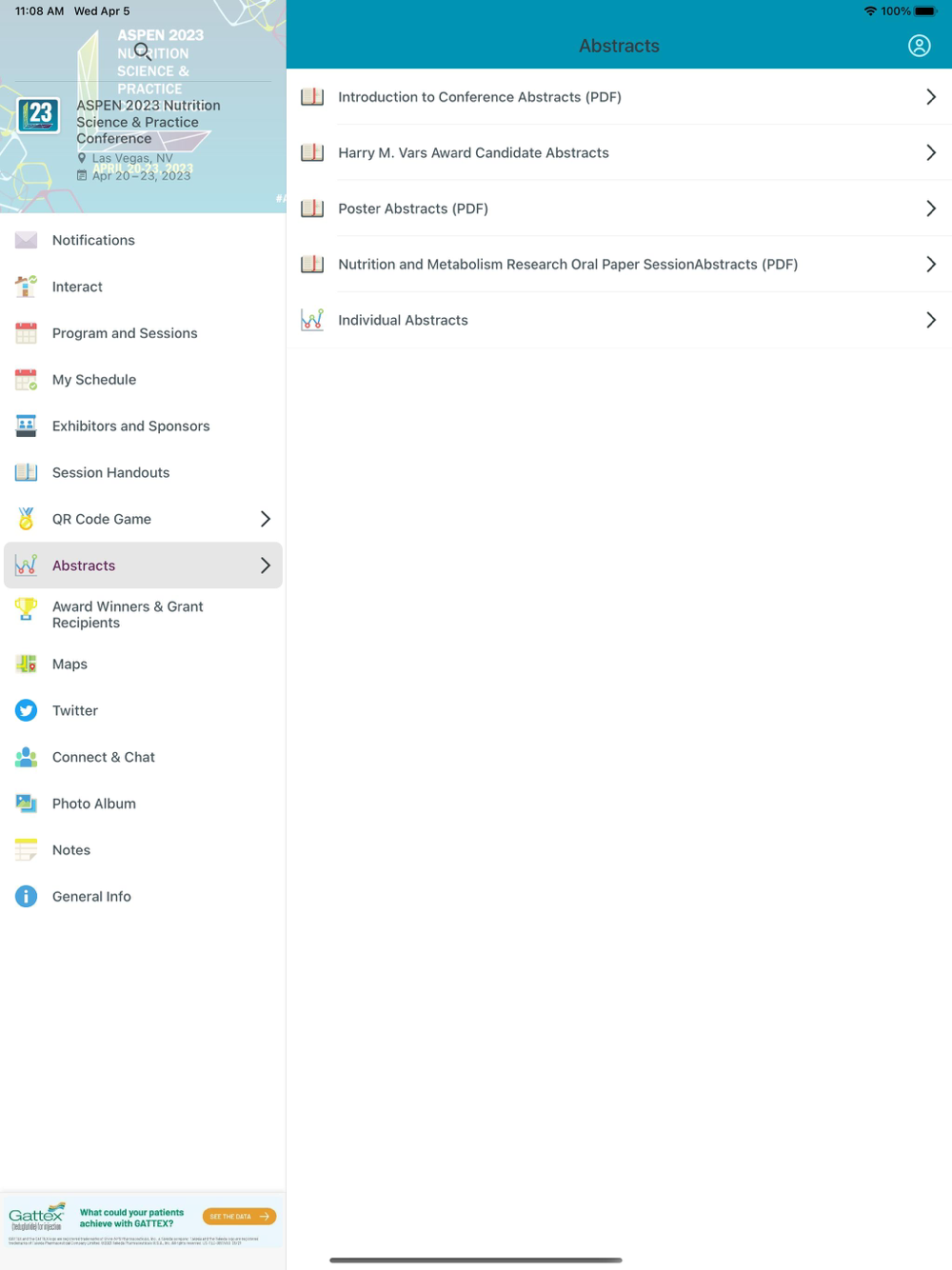Screen dimensions: 952x1270
Task: Click the Notifications envelope icon
Action: point(27,240)
